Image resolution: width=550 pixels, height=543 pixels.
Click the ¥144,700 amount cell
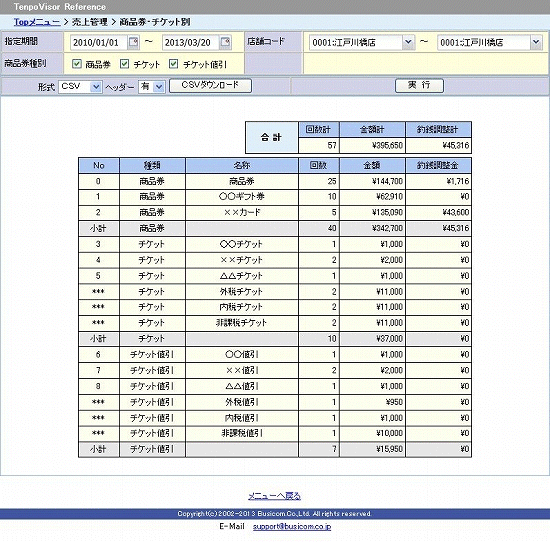(x=372, y=181)
